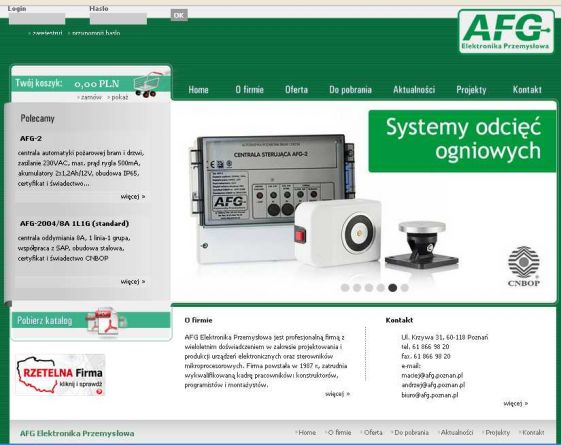Click the Polecamy heading
Screen dimensions: 561x445
point(37,118)
